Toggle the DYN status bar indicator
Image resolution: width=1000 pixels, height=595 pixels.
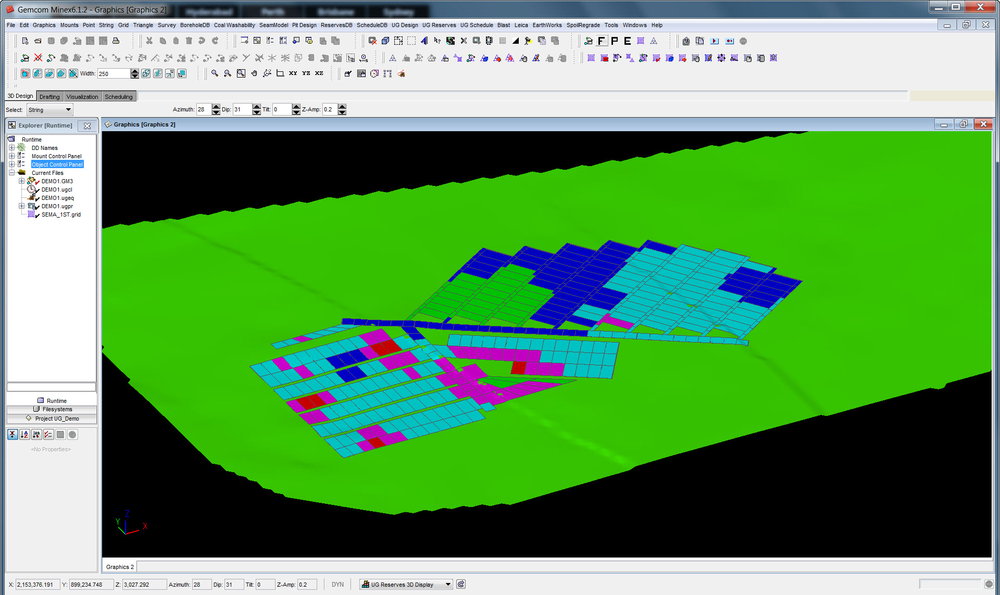point(339,584)
